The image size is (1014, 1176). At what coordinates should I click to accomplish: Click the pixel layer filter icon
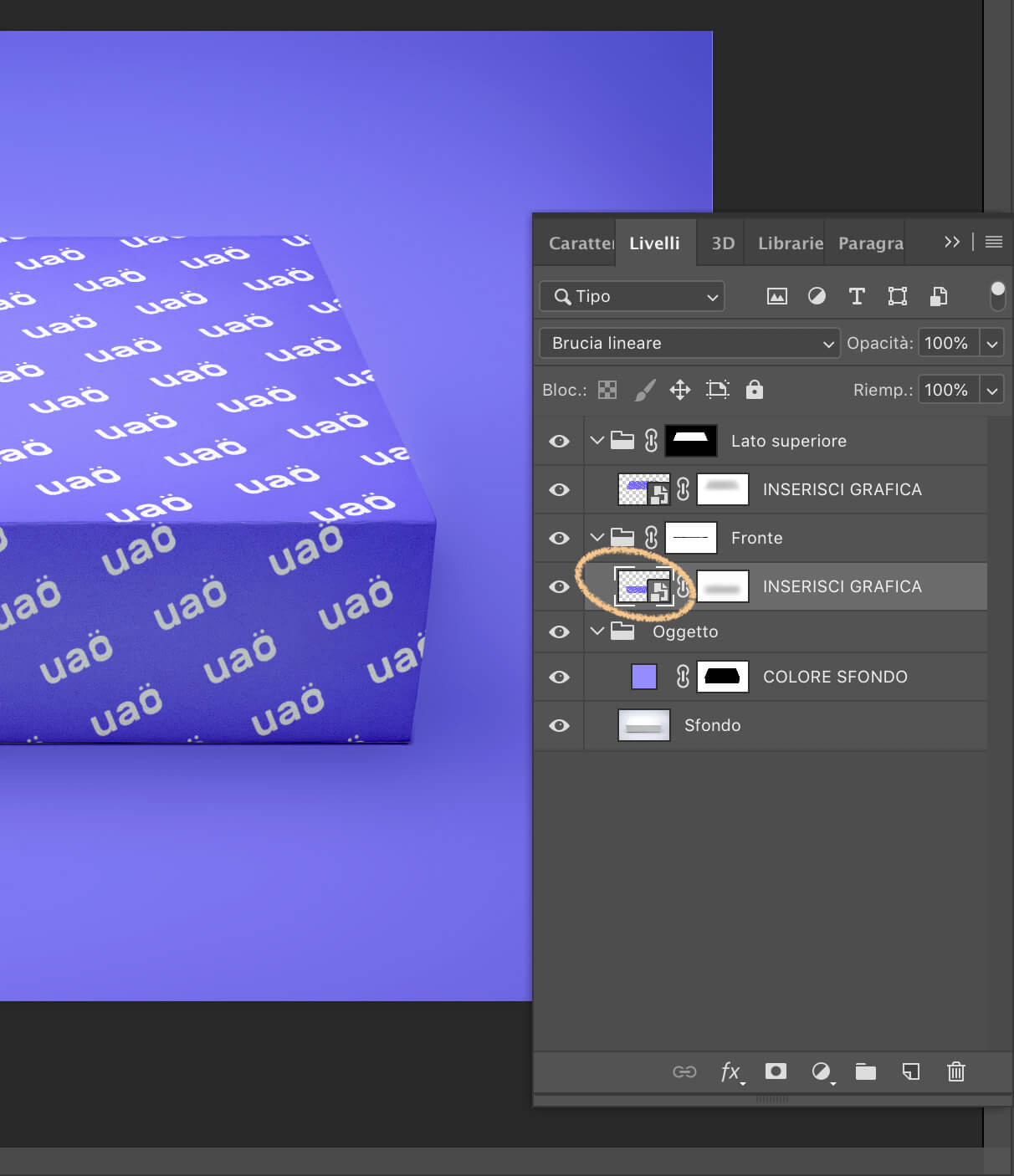[776, 296]
